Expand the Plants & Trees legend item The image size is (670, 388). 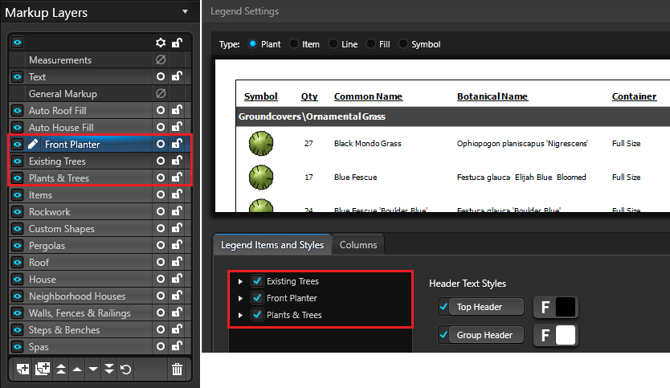coord(240,315)
